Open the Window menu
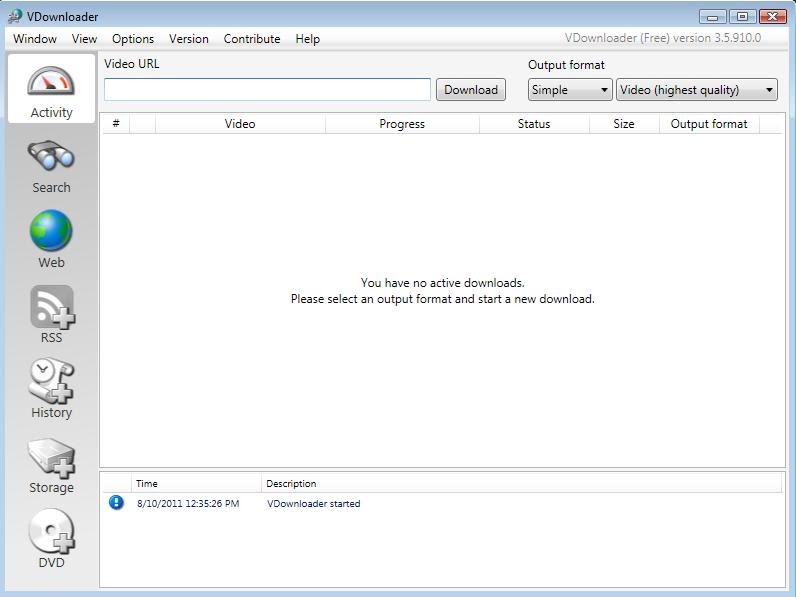Viewport: 796px width, 597px height. pos(35,39)
